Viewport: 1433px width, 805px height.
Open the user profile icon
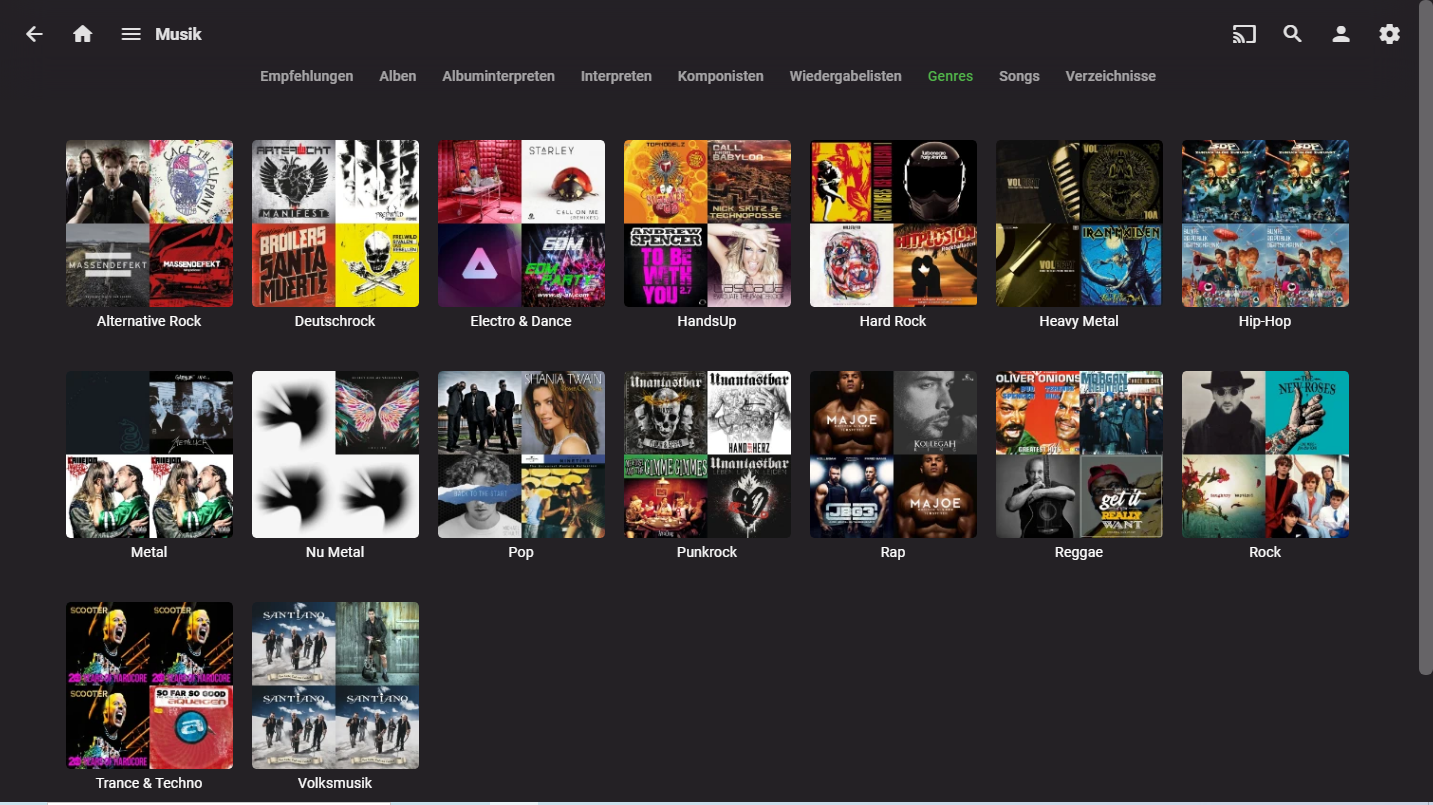1341,34
